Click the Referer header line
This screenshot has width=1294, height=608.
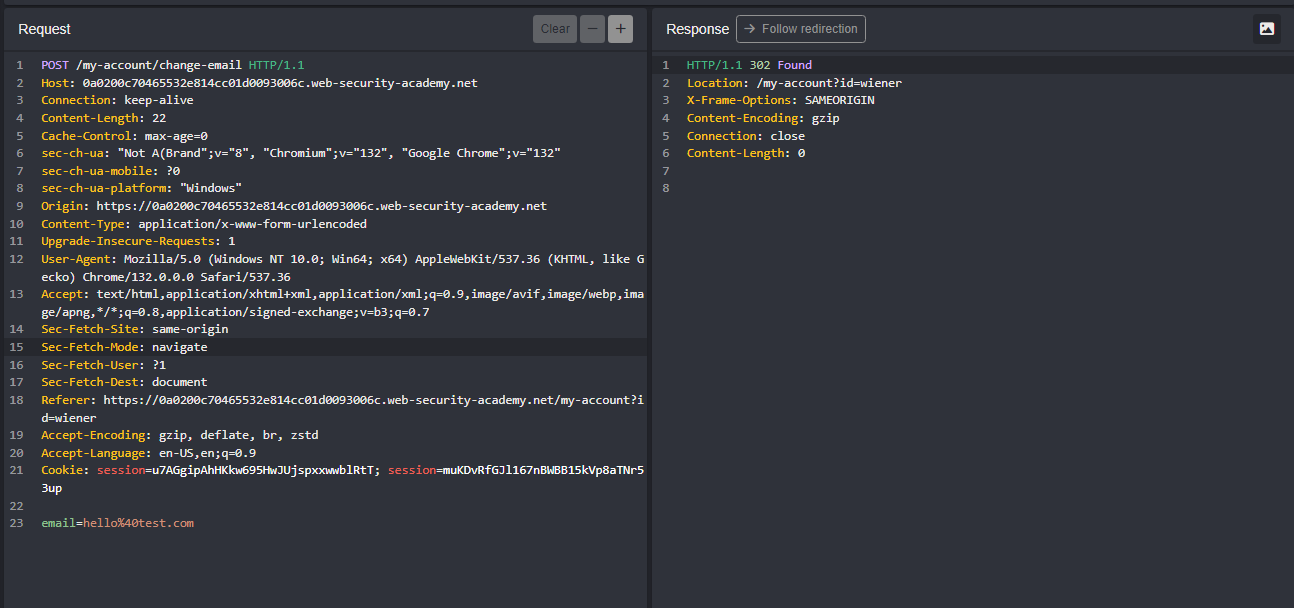(x=340, y=400)
